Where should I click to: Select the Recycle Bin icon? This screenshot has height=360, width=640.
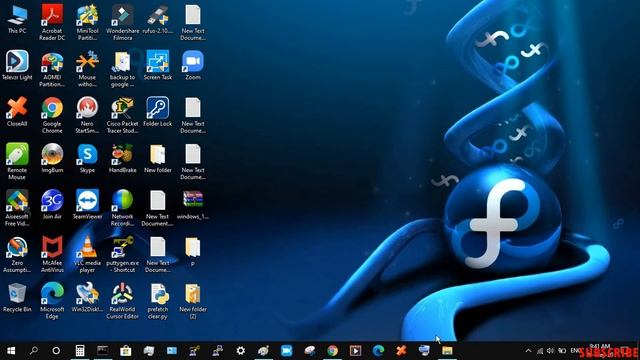click(x=17, y=298)
